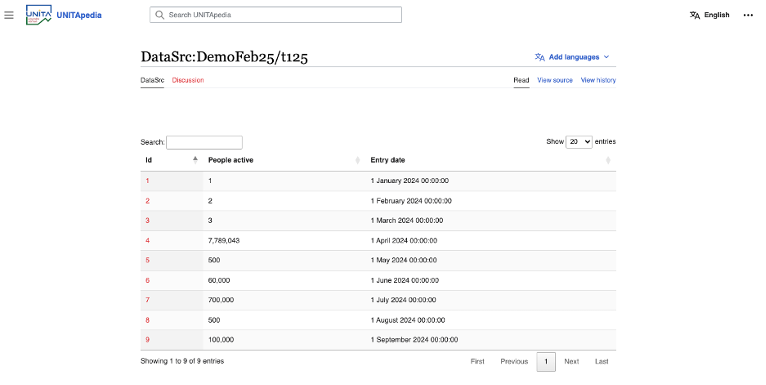Open the three-dots more options menu
The height and width of the screenshot is (385, 766).
(748, 15)
